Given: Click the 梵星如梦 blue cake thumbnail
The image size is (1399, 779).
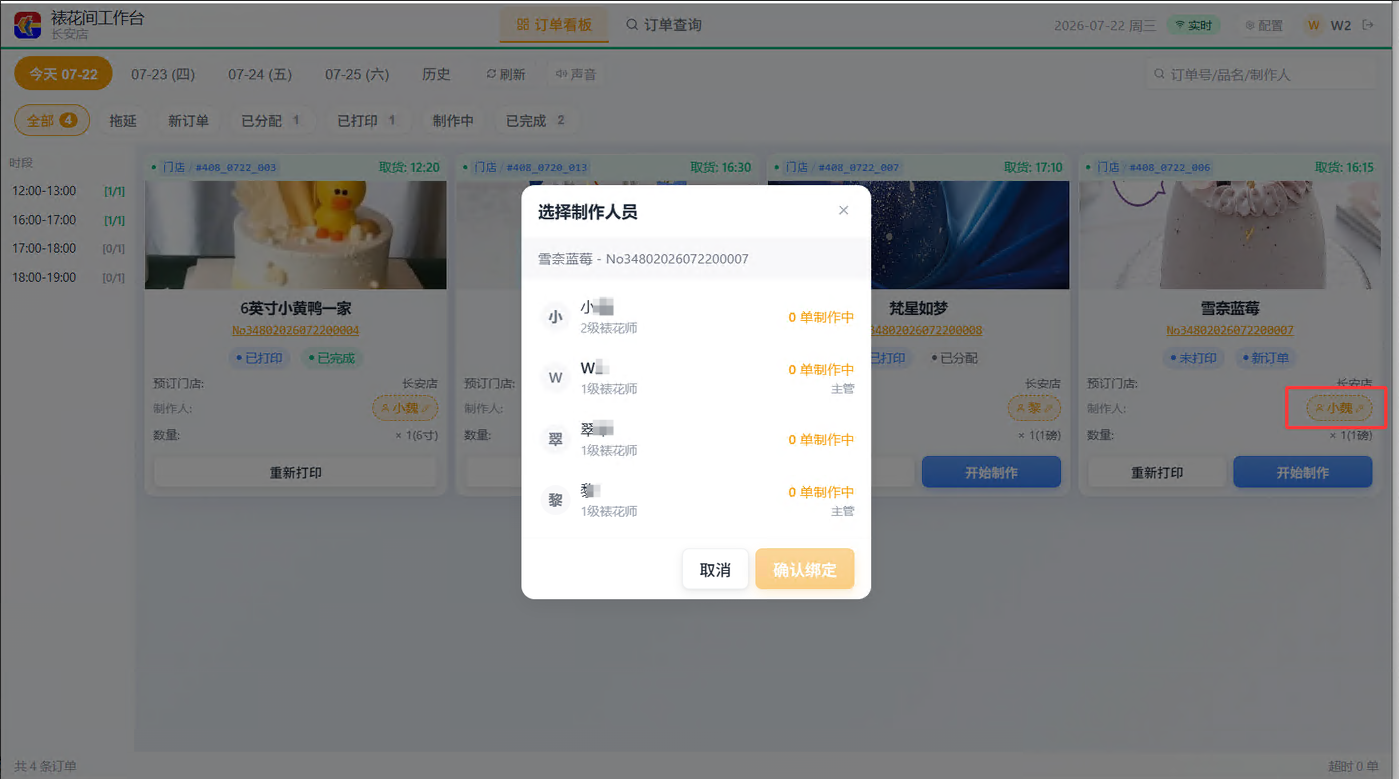Looking at the screenshot, I should 970,235.
